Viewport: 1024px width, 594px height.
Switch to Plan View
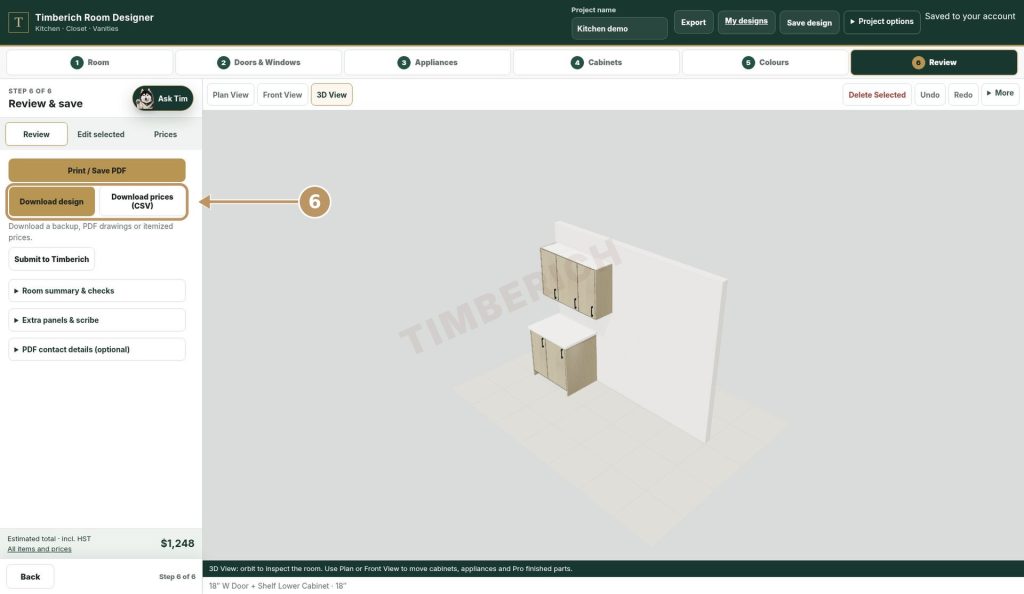pyautogui.click(x=231, y=95)
